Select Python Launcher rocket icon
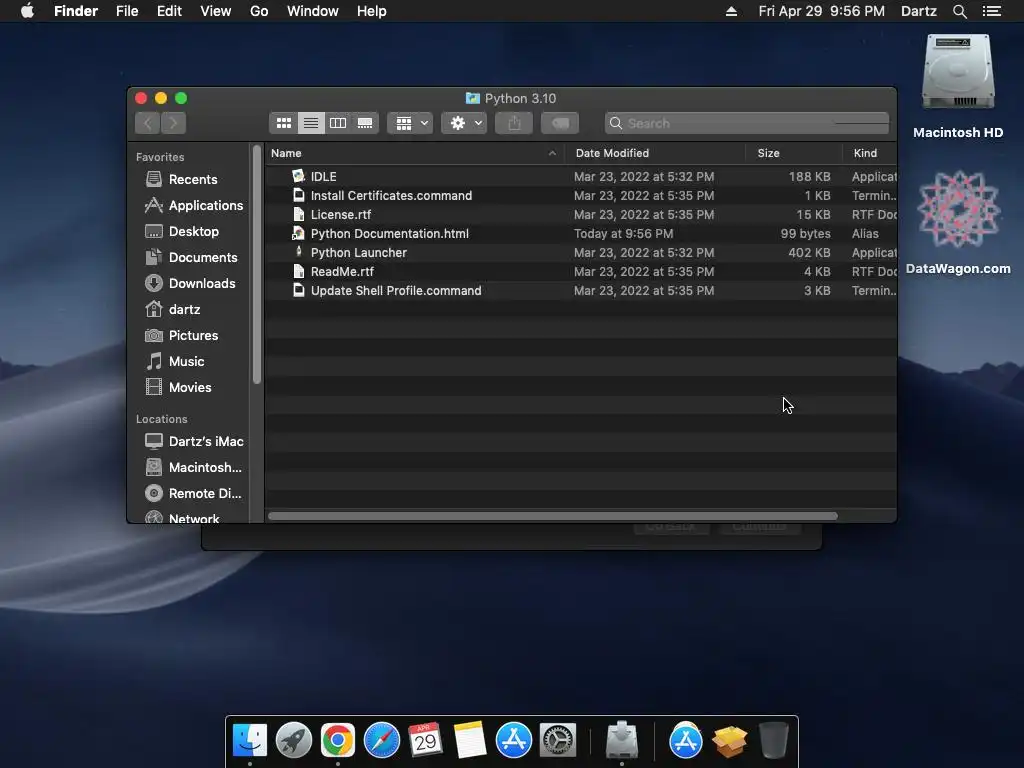This screenshot has width=1024, height=768. 298,252
